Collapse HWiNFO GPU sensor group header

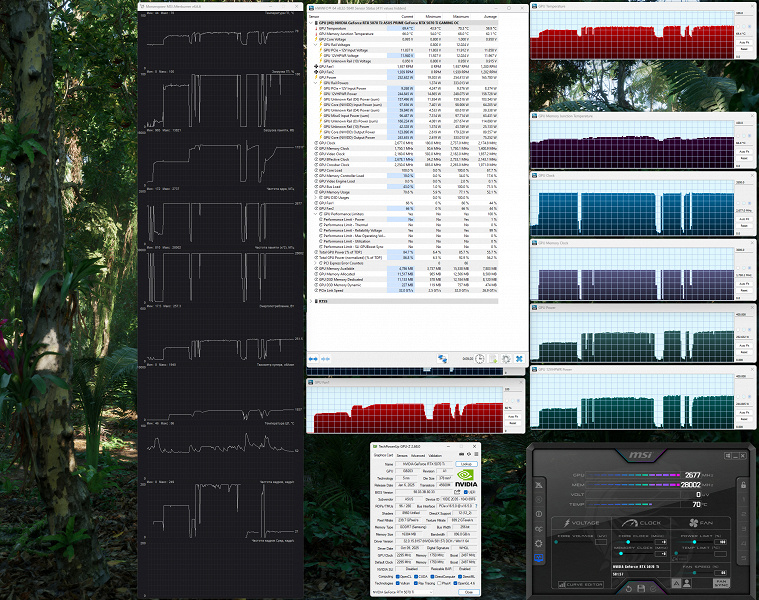(310, 23)
